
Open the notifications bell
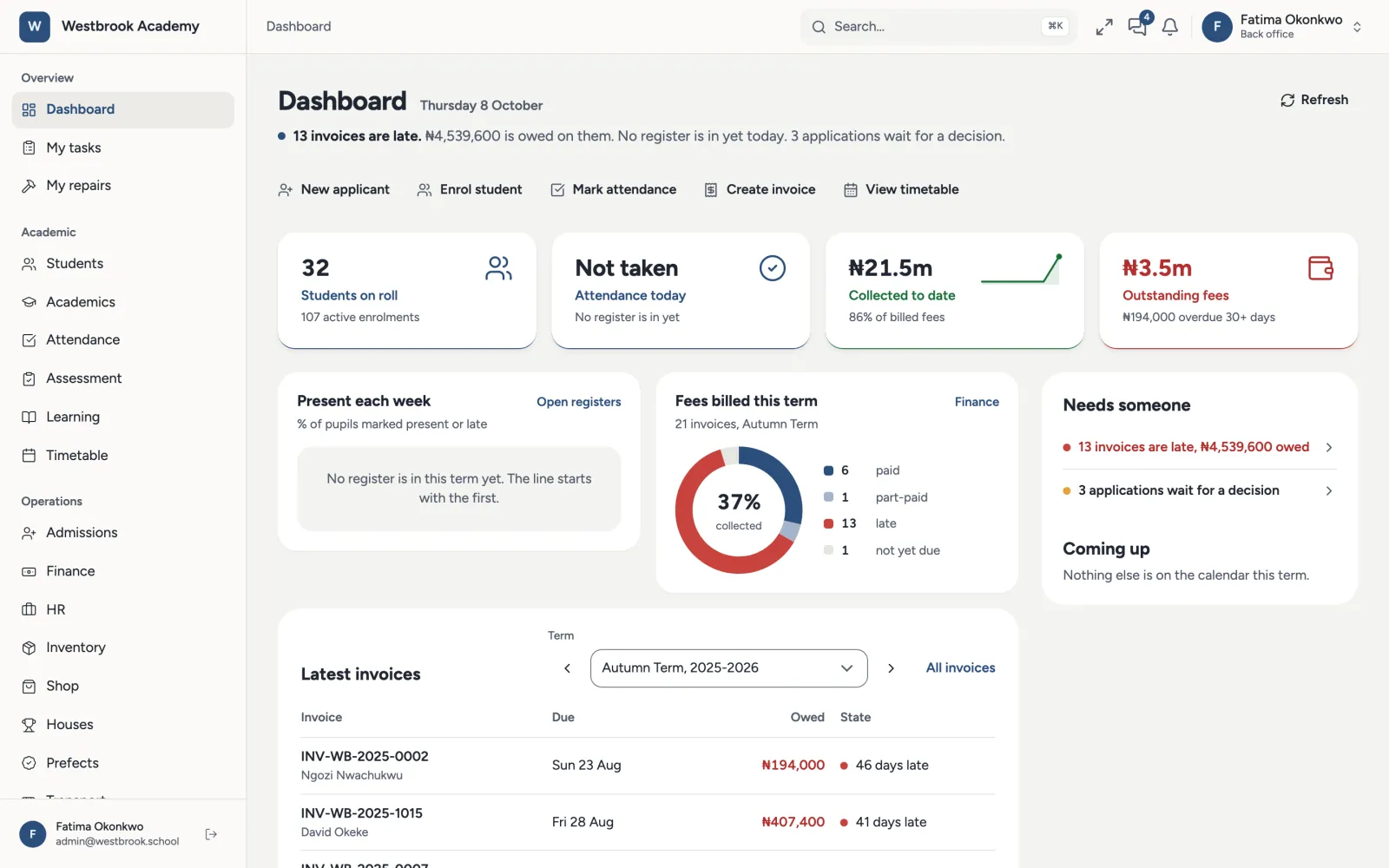coord(1170,27)
